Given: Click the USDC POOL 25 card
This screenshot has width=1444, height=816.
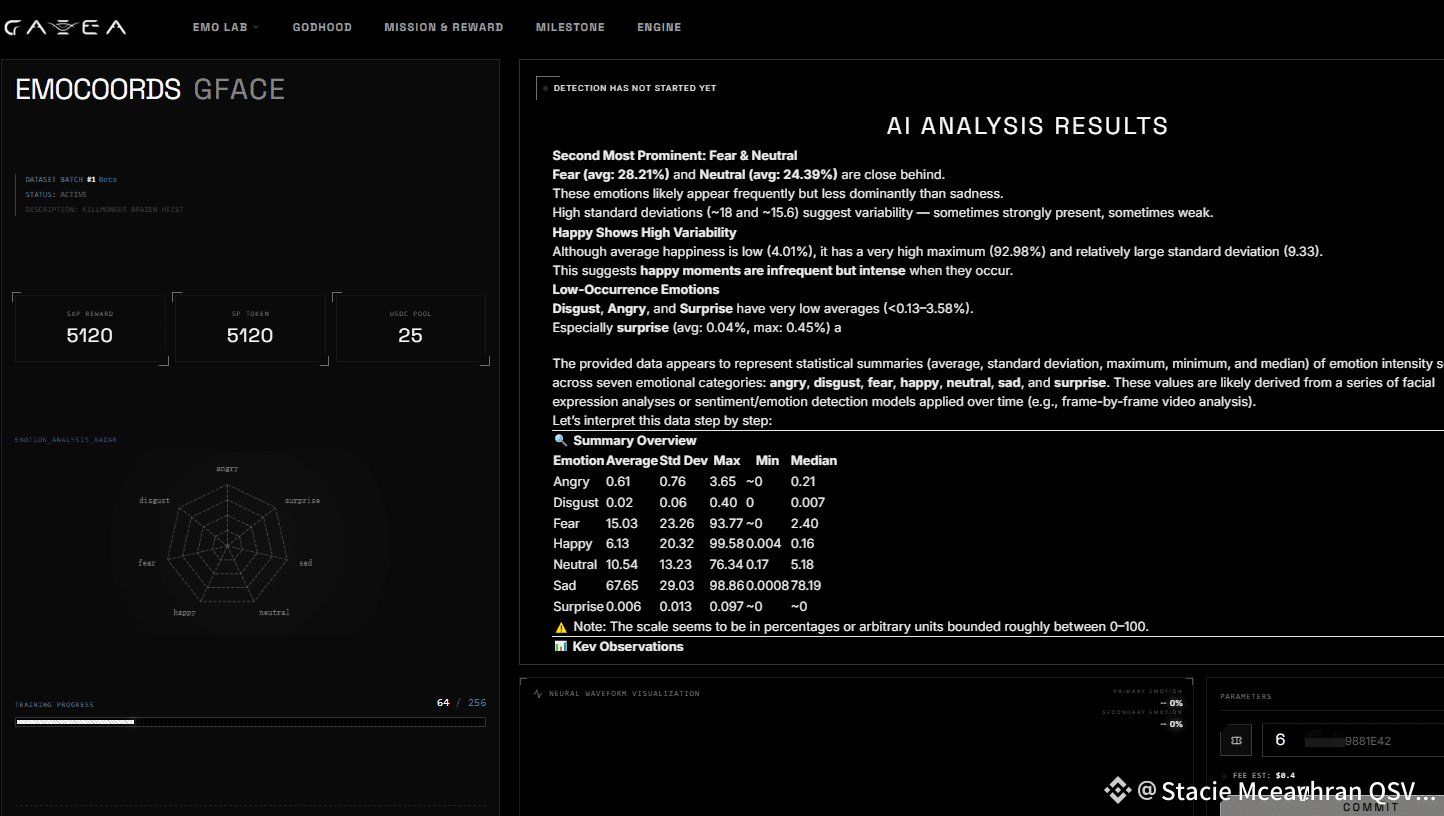Looking at the screenshot, I should tap(410, 327).
